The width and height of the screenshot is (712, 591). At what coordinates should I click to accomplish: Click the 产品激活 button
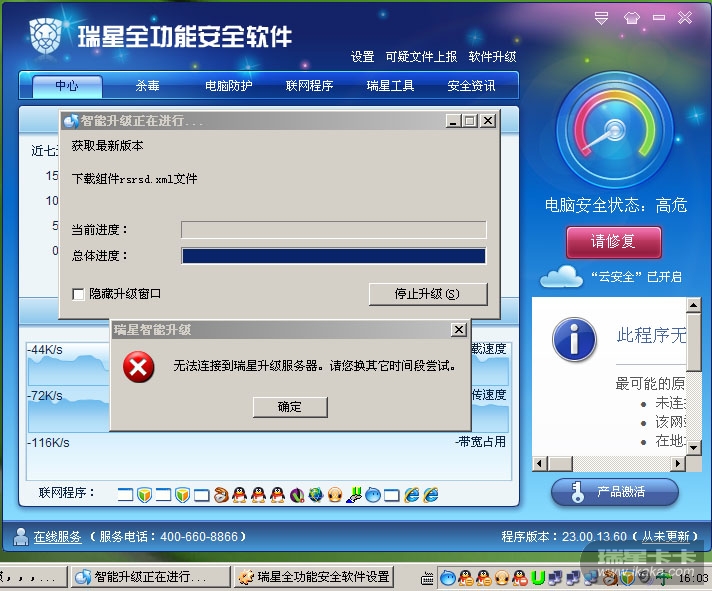[615, 492]
